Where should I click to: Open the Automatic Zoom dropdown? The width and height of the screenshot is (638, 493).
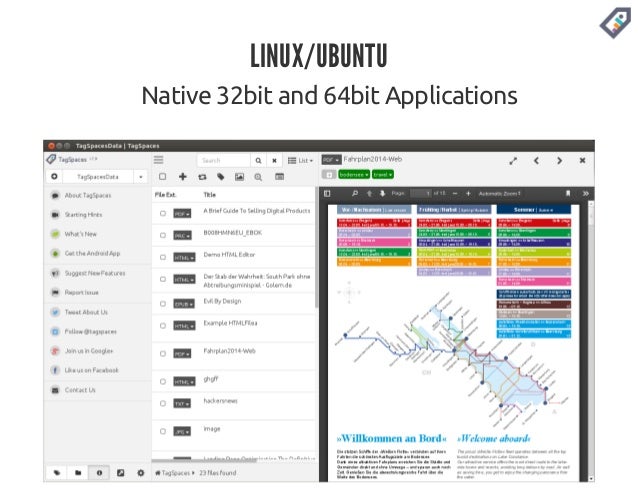(x=499, y=194)
